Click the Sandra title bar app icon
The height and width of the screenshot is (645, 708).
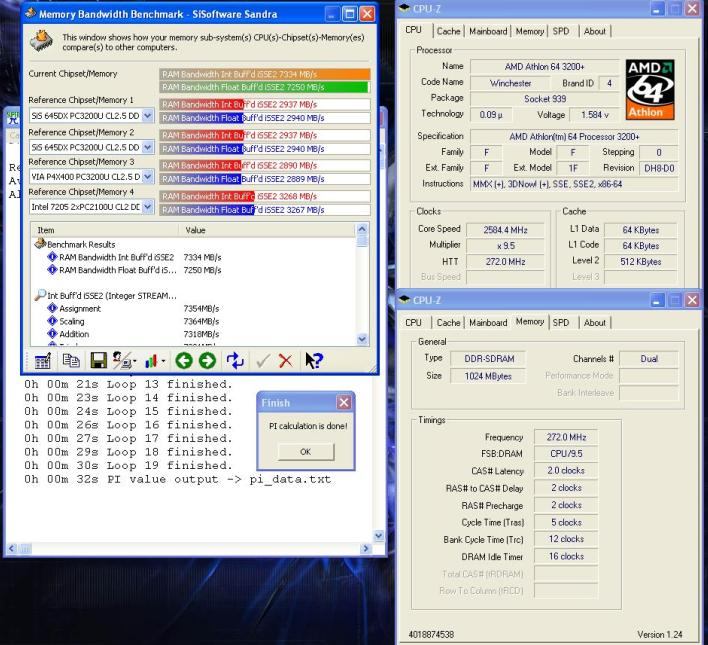(x=31, y=14)
